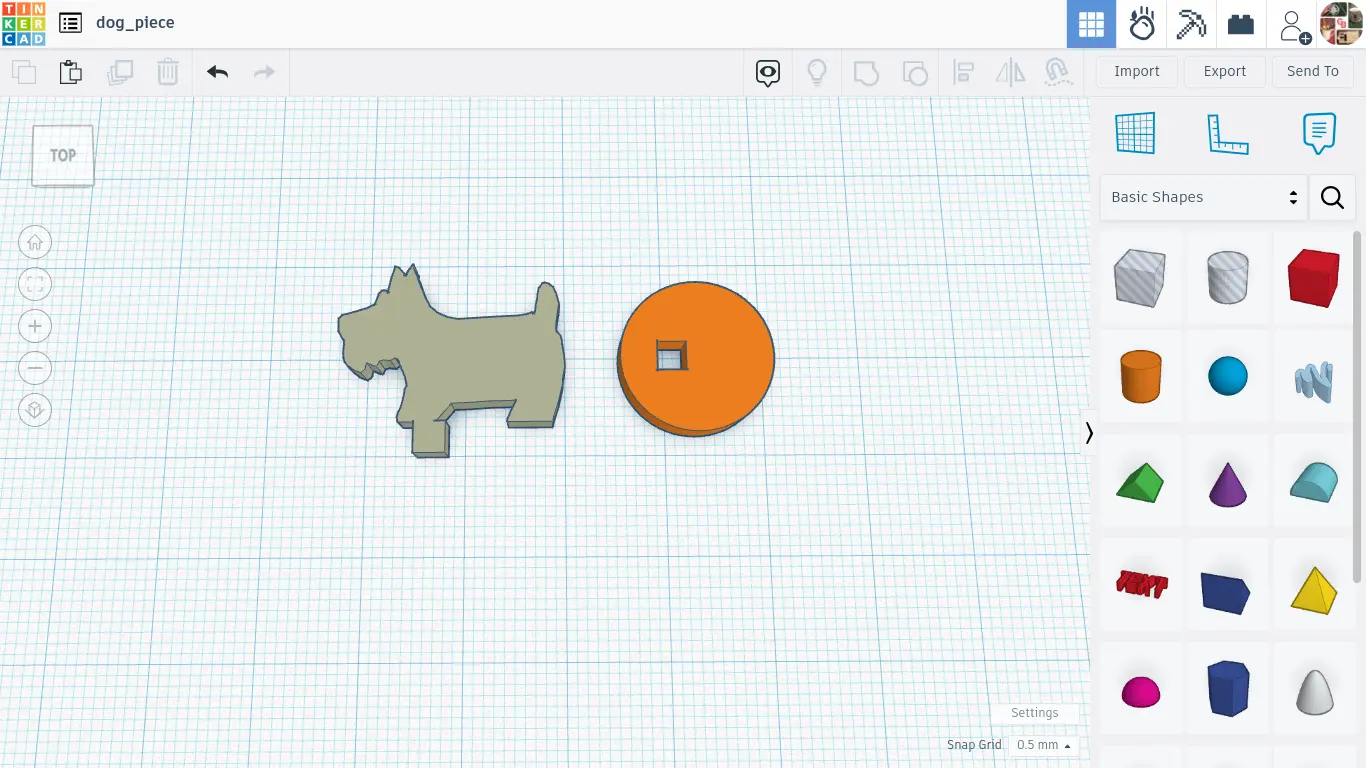Select the Ruler tool
The image size is (1366, 768).
[1227, 133]
